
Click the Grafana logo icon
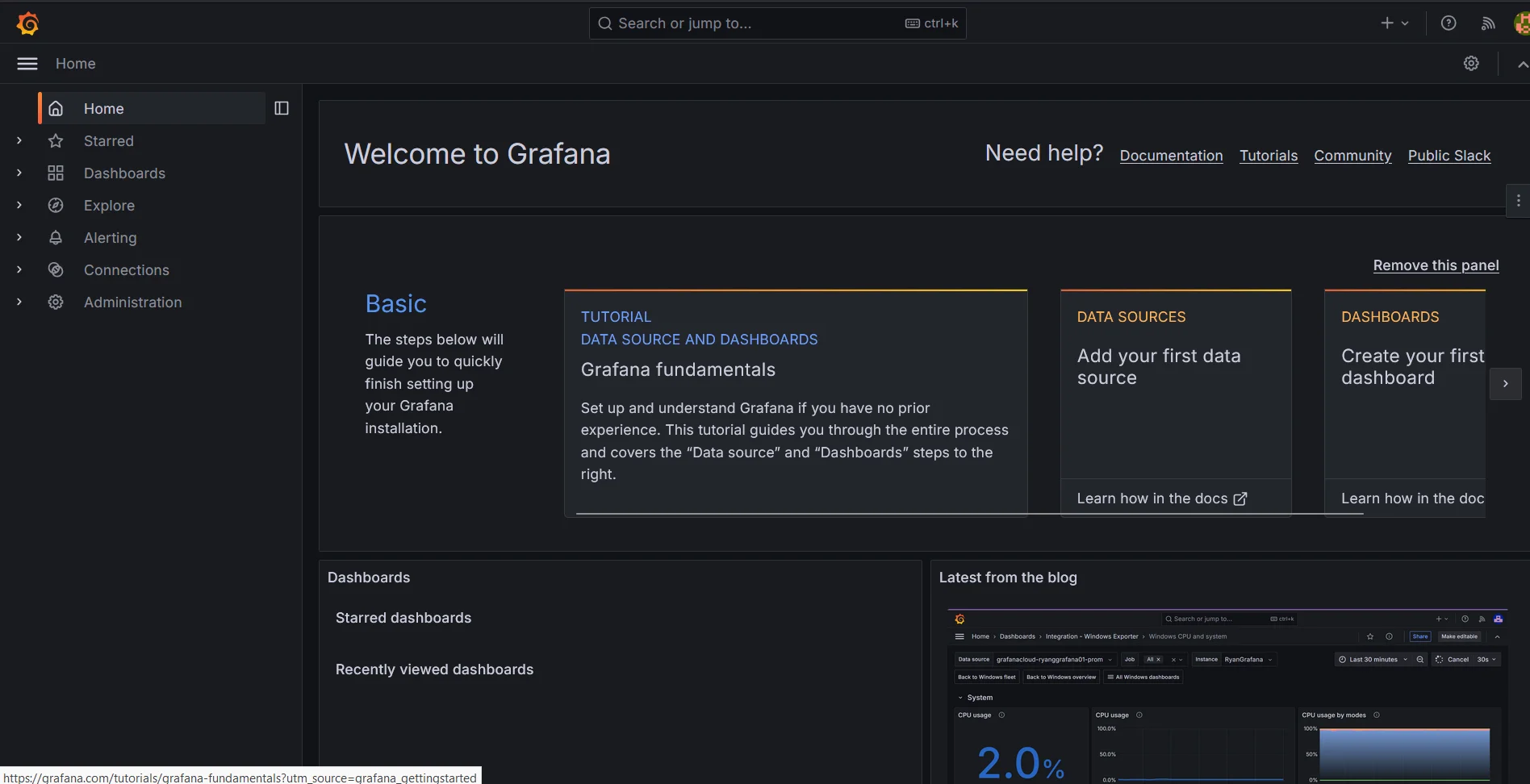tap(27, 23)
